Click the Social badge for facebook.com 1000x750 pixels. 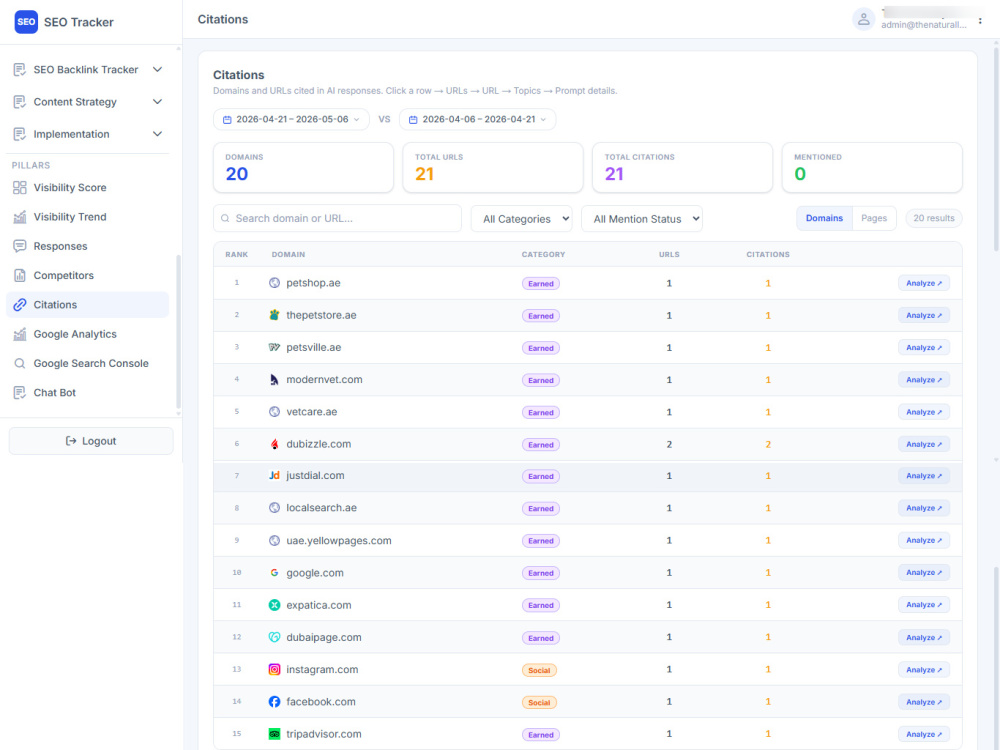tap(539, 702)
